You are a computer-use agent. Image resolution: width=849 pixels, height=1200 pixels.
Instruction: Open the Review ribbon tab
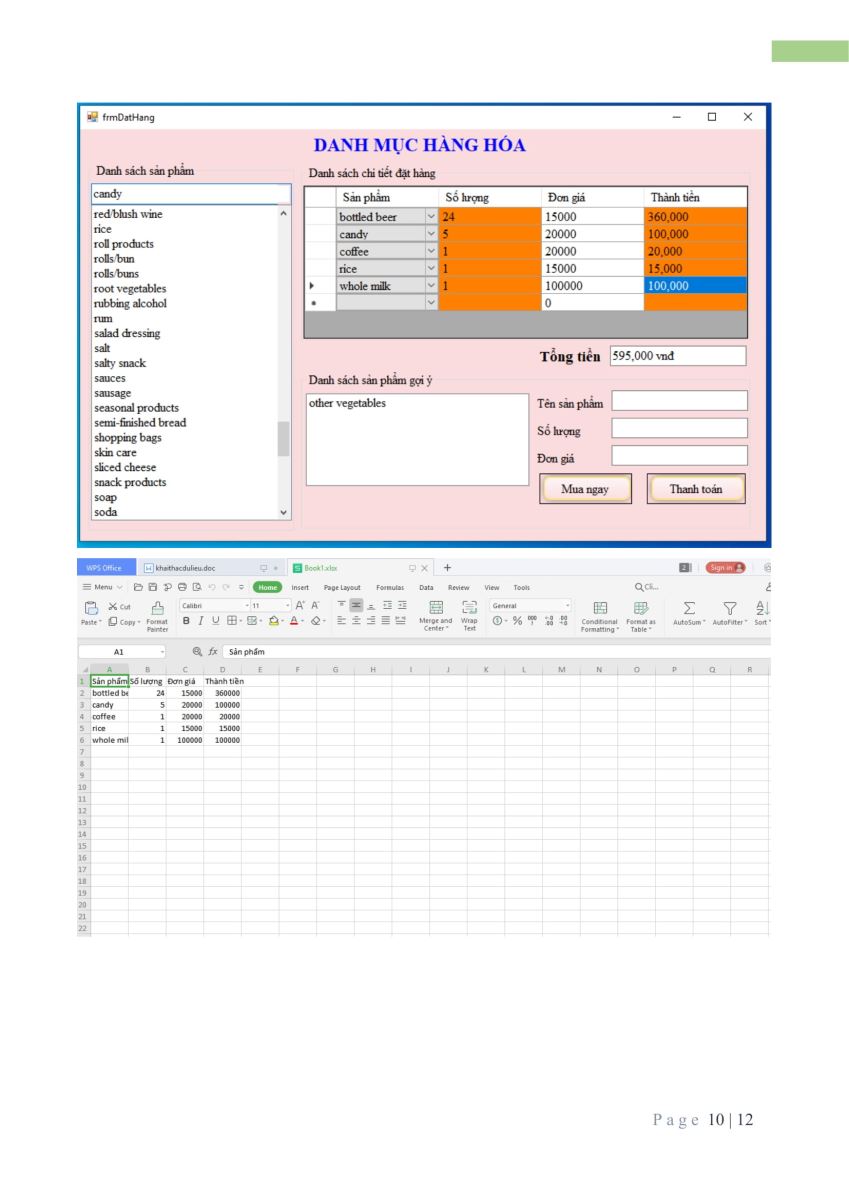tap(458, 587)
